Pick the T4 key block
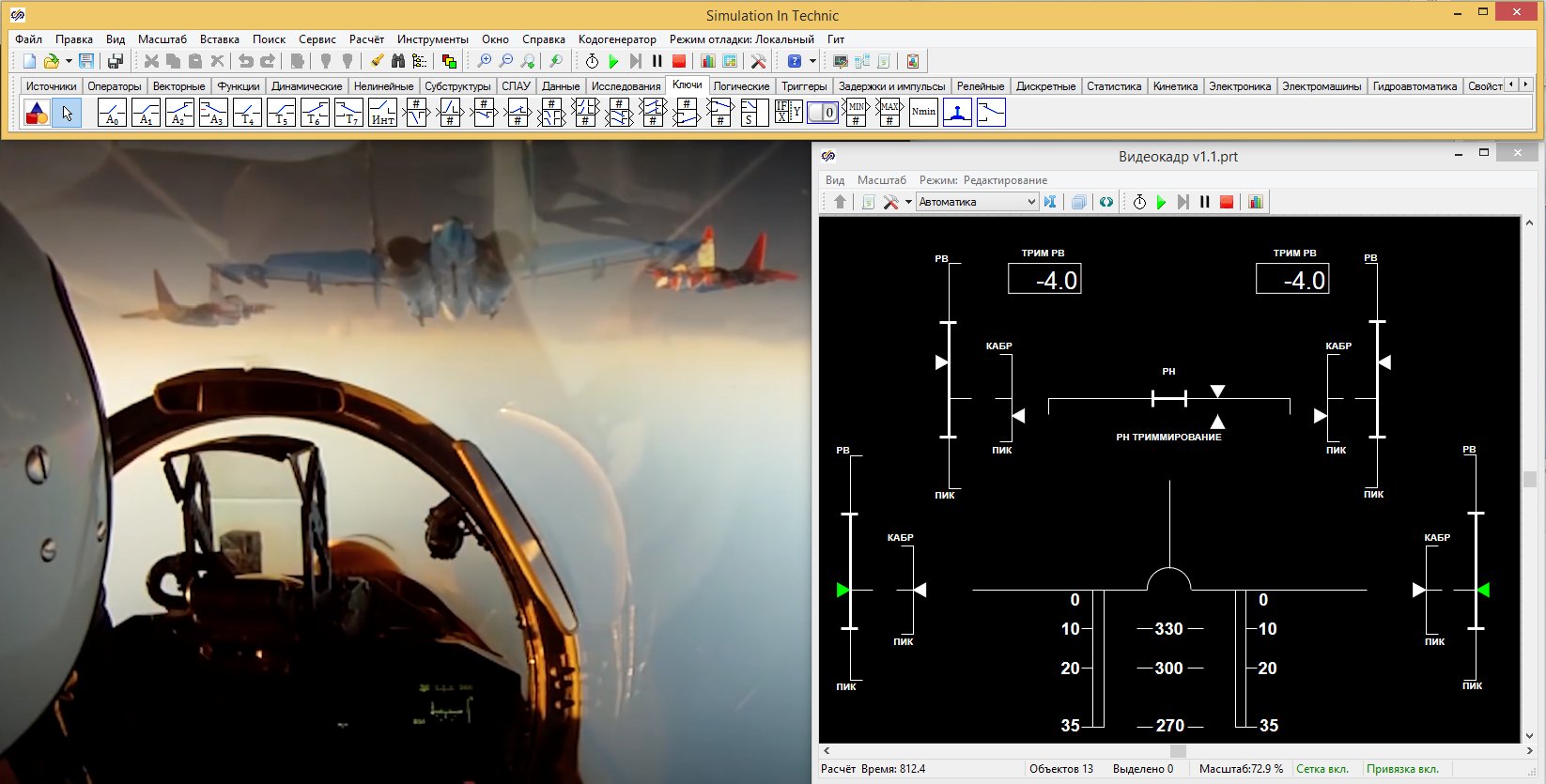This screenshot has height=784, width=1546. [247, 113]
